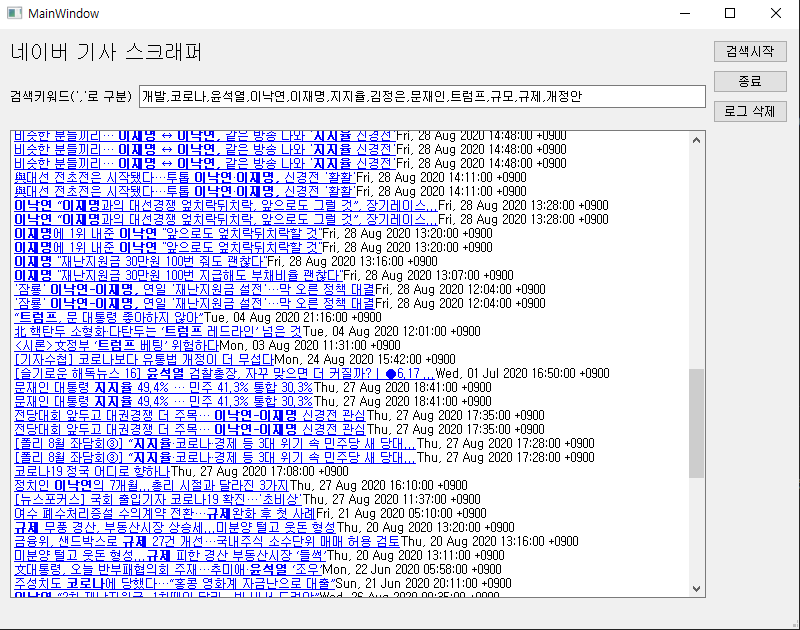
Task: Open link '[뉴스포커스] 국회 출입기자 코로나19 확진'
Action: click(x=158, y=499)
